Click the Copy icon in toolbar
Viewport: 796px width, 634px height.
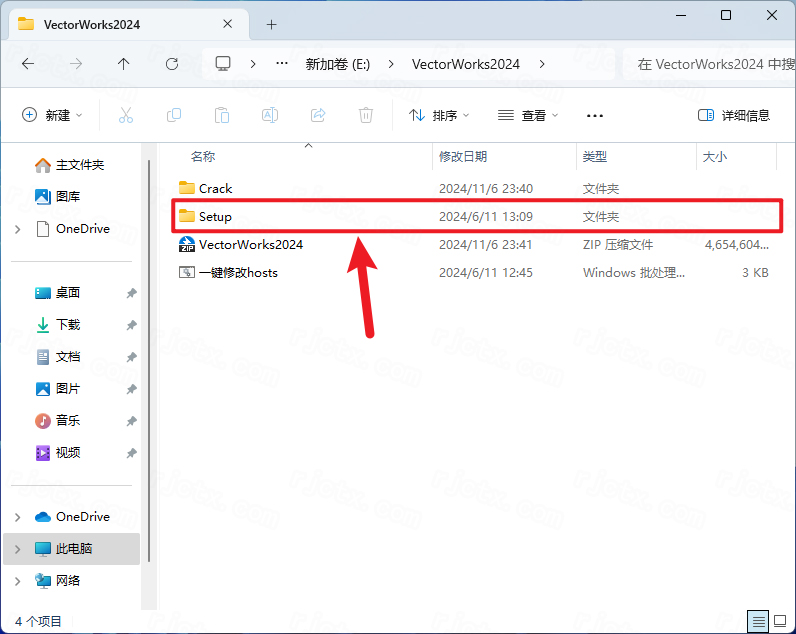point(174,115)
